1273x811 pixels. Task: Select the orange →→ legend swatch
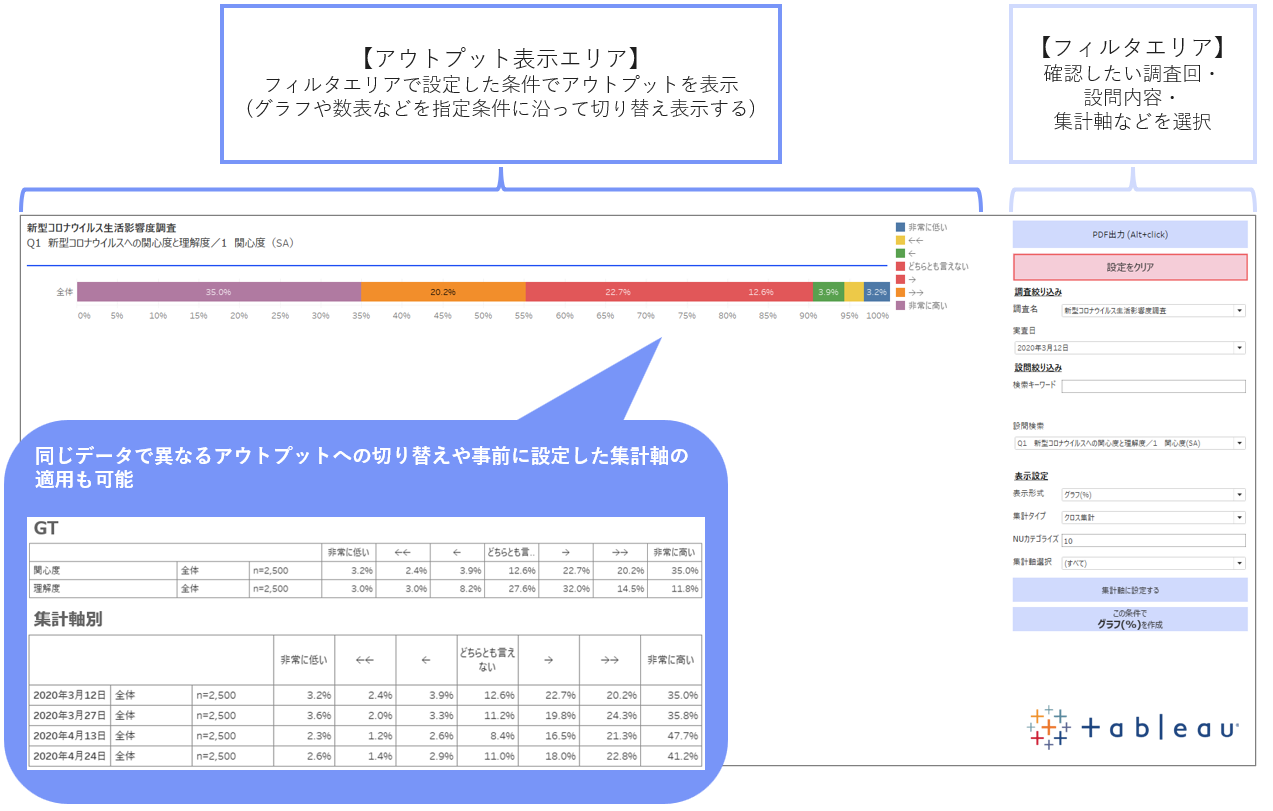coord(901,293)
